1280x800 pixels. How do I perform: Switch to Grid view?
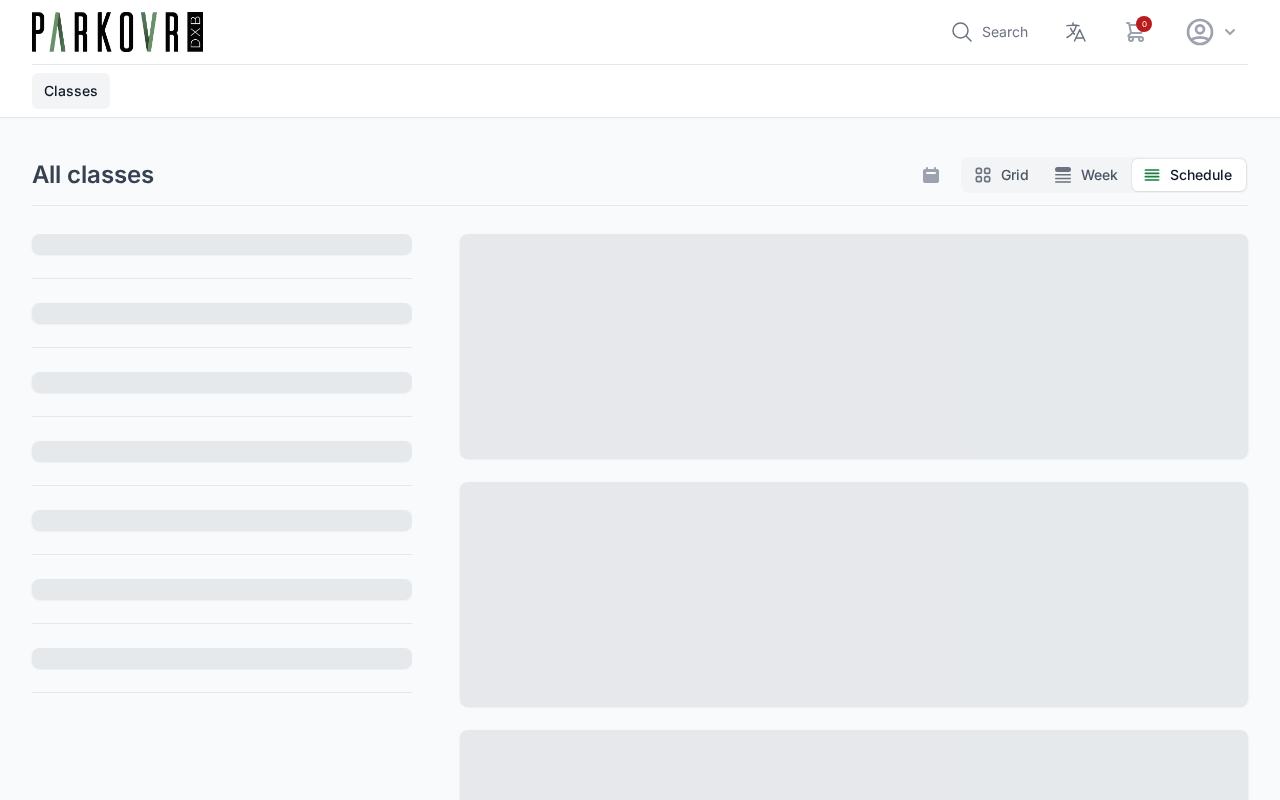coord(1002,175)
